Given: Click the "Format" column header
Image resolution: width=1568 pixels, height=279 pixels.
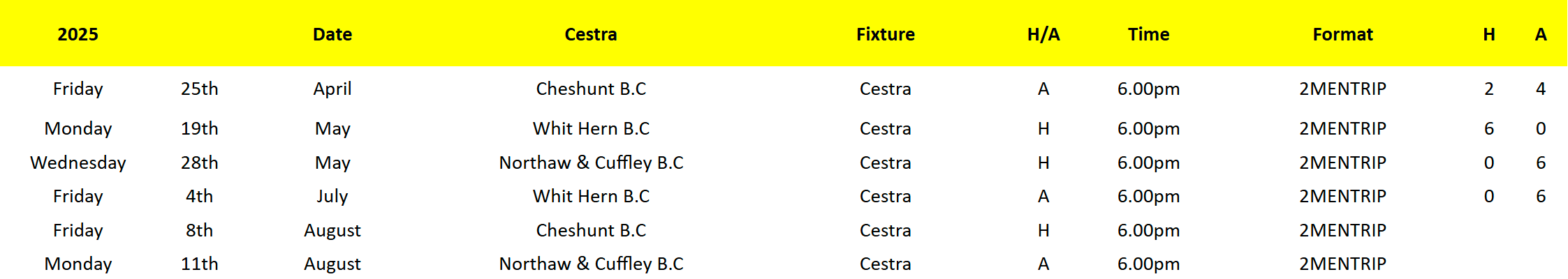Looking at the screenshot, I should (1342, 34).
